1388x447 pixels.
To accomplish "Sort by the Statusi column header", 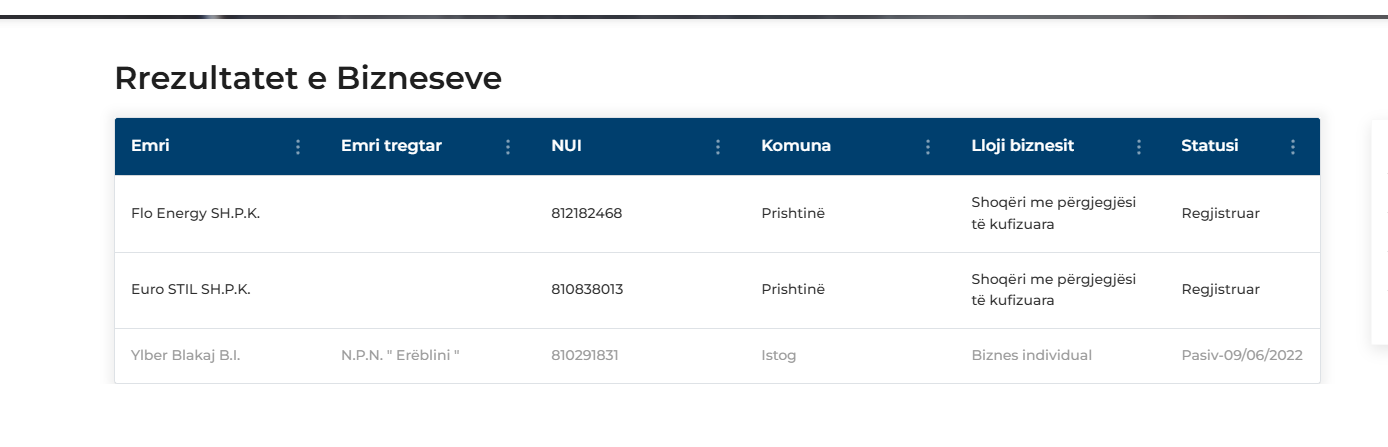I will click(1210, 146).
